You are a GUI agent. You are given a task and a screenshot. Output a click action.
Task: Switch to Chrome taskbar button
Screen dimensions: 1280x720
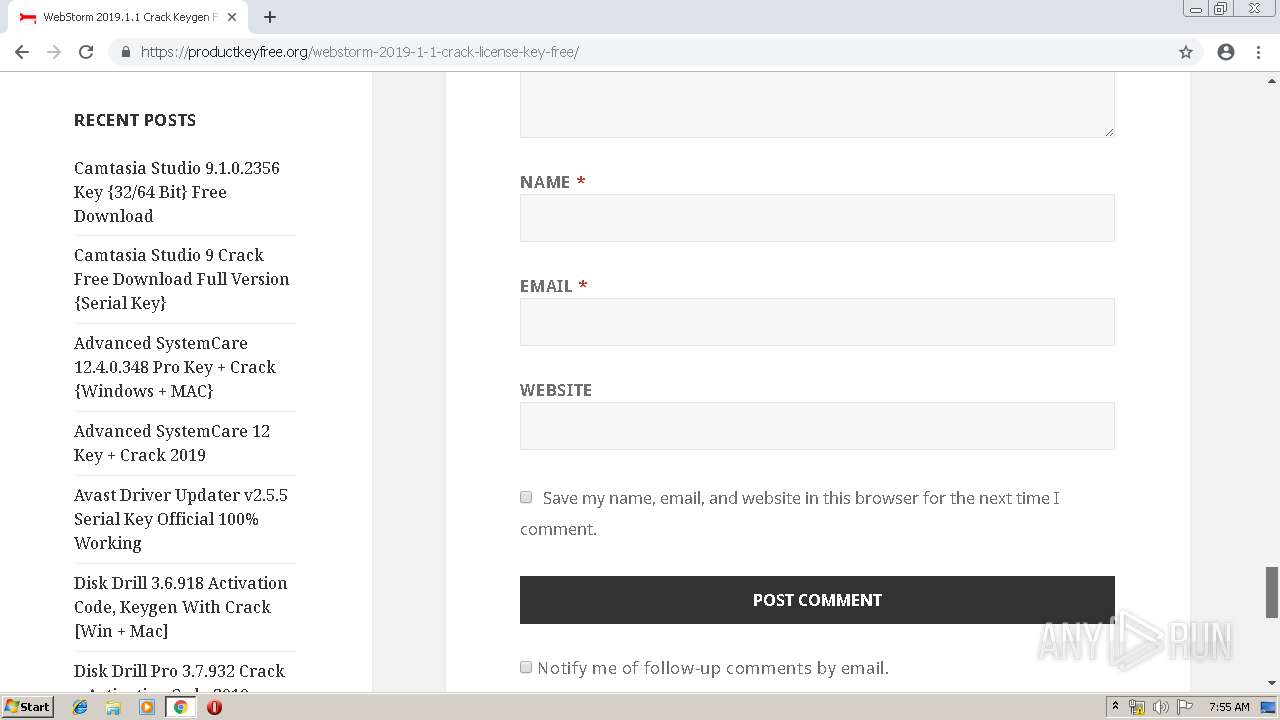pos(180,707)
